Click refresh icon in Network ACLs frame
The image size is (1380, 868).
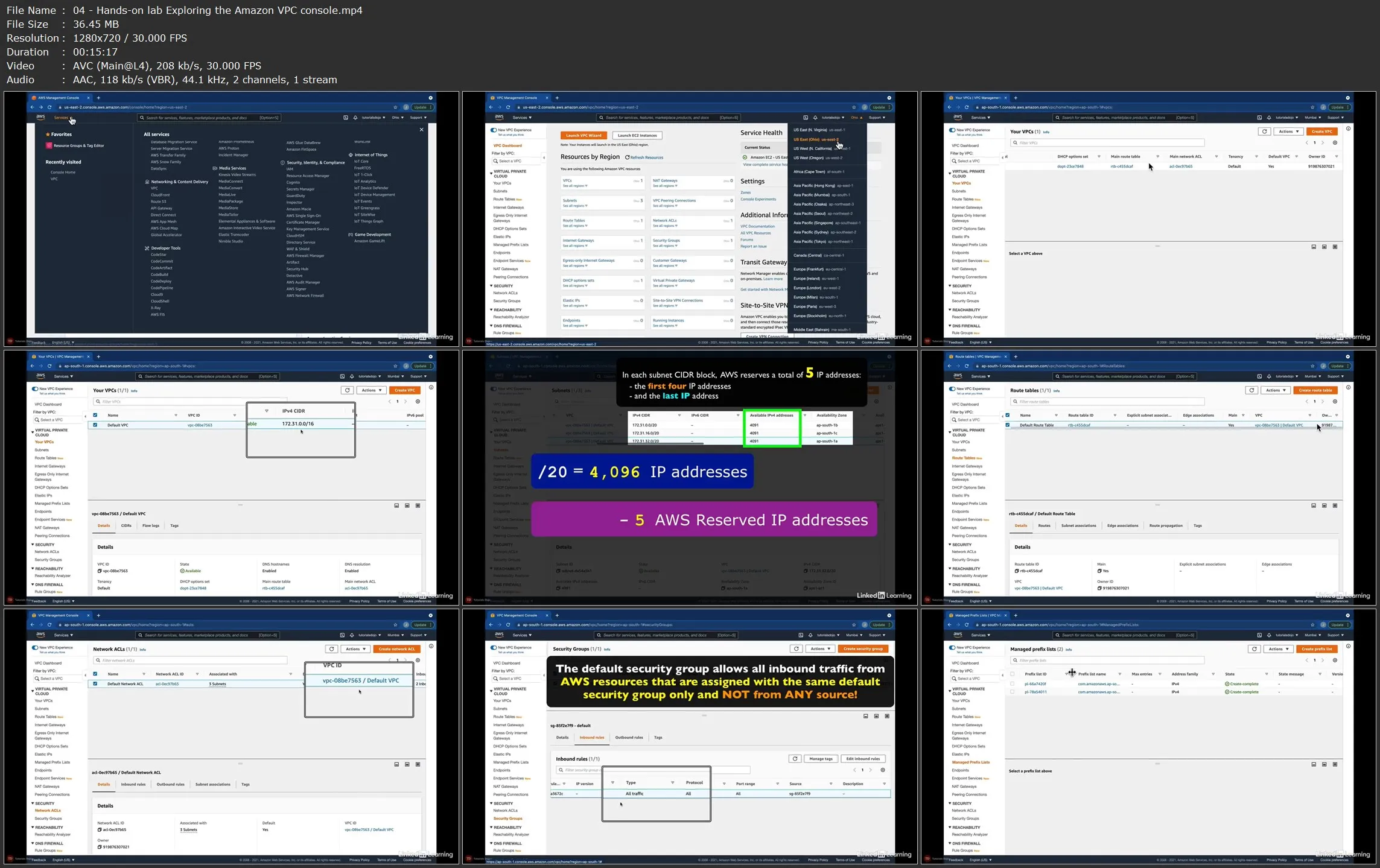[331, 649]
